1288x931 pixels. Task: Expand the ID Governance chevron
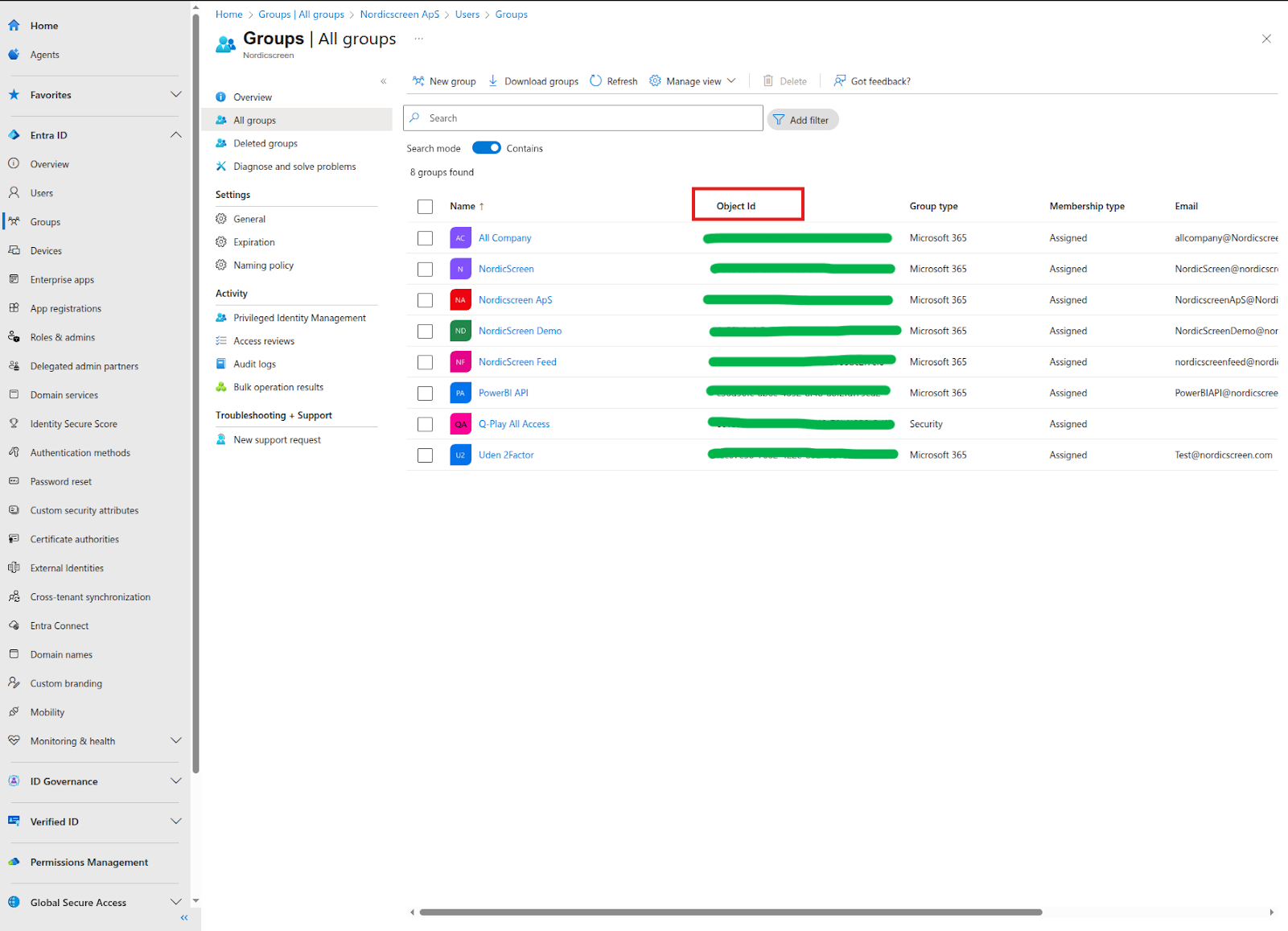[x=175, y=781]
